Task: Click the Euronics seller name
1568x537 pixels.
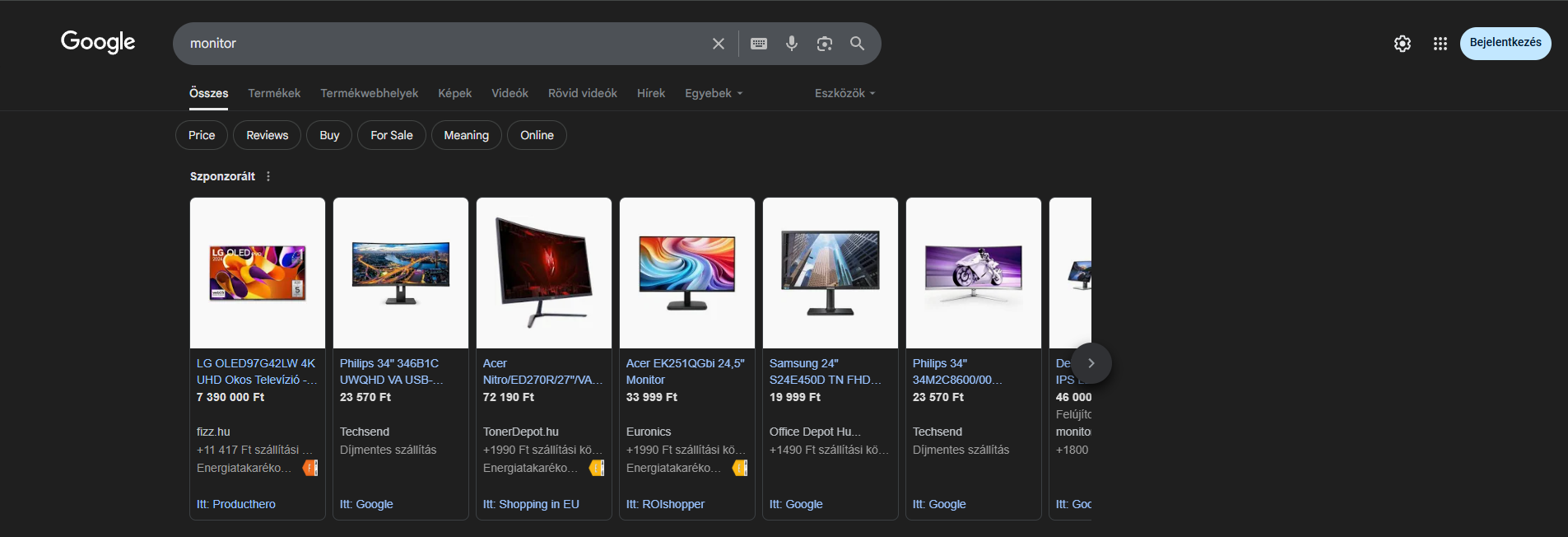Action: (649, 432)
